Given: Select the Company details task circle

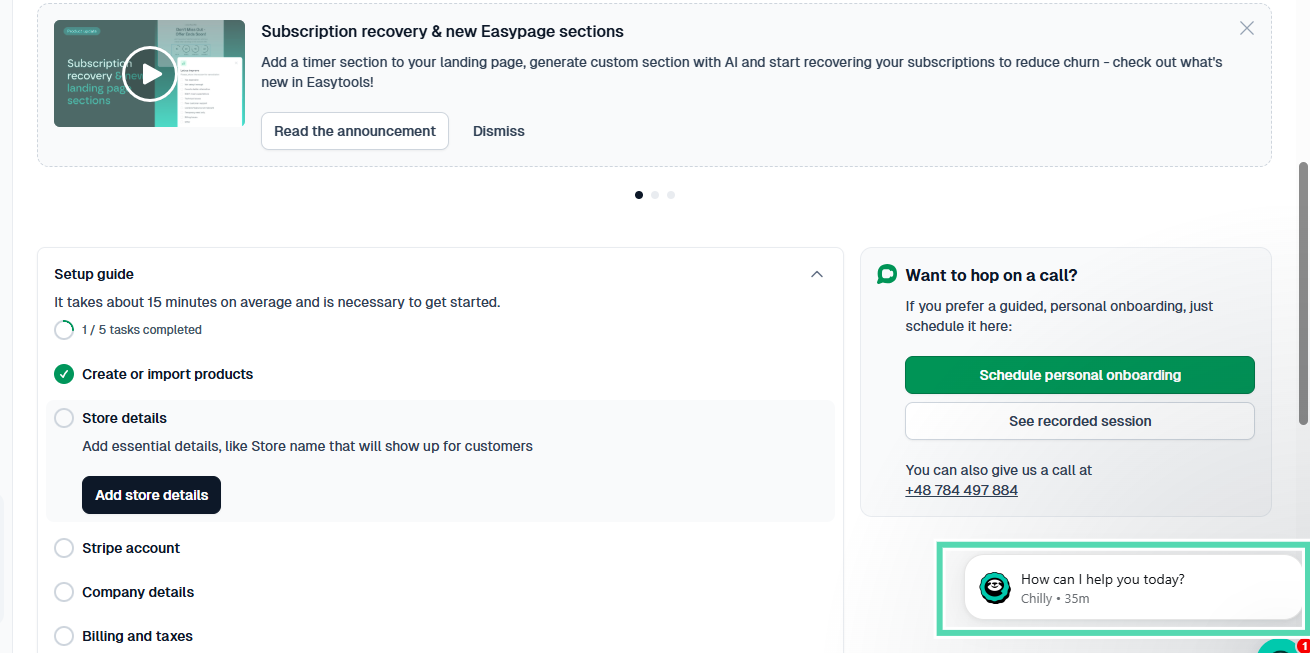Looking at the screenshot, I should point(64,592).
